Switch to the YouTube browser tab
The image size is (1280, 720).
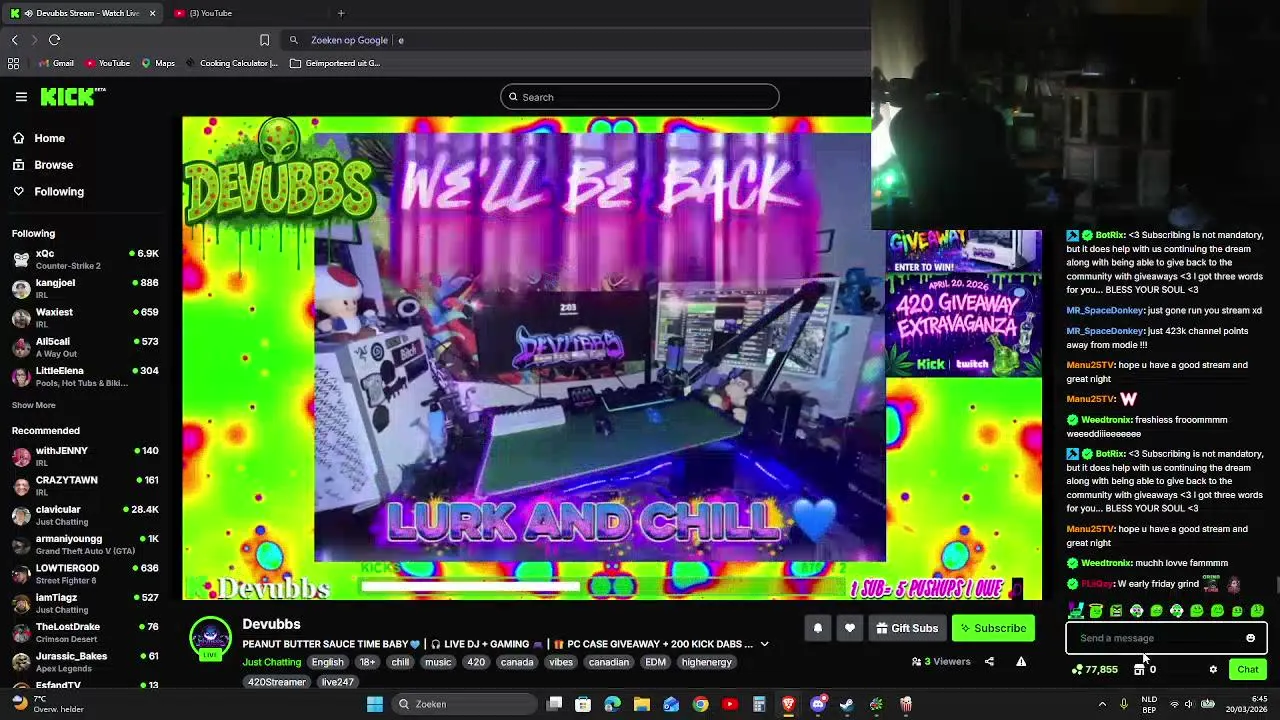click(245, 13)
